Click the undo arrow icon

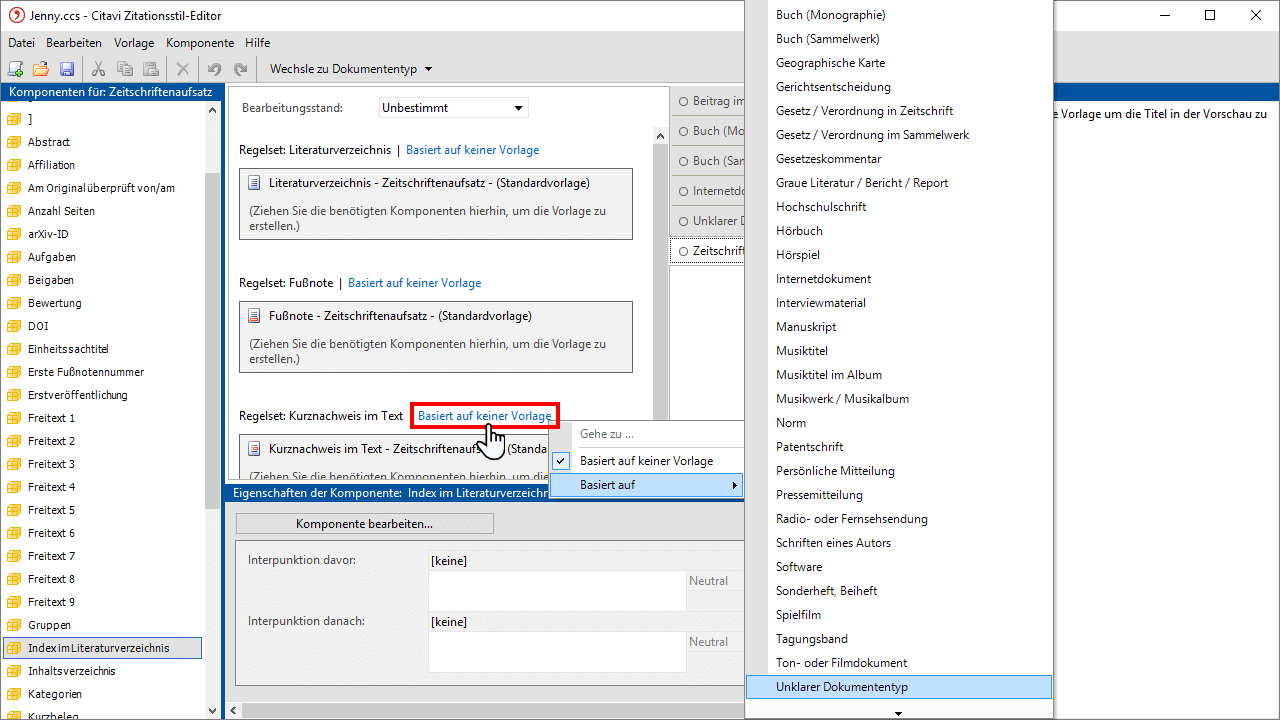[214, 69]
